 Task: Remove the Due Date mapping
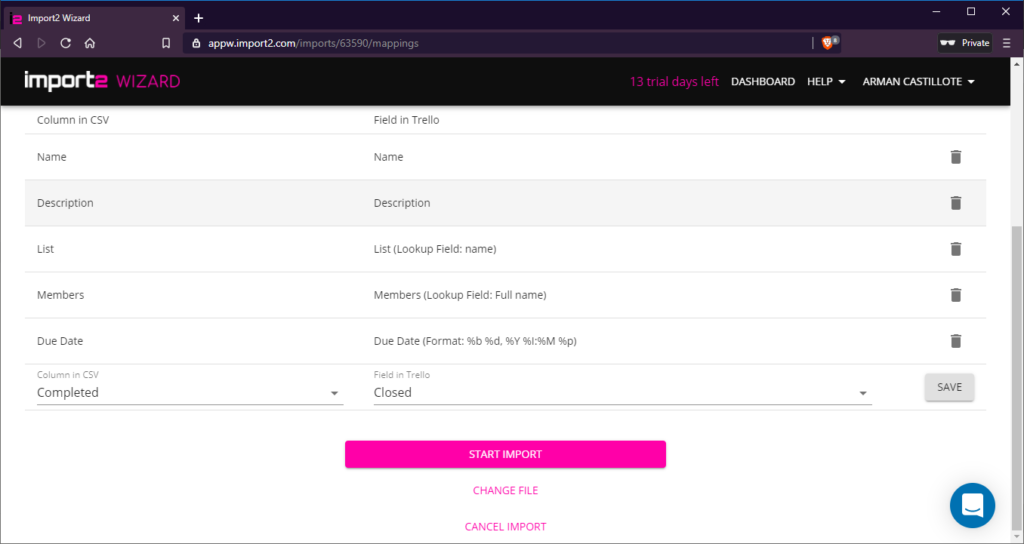point(955,341)
